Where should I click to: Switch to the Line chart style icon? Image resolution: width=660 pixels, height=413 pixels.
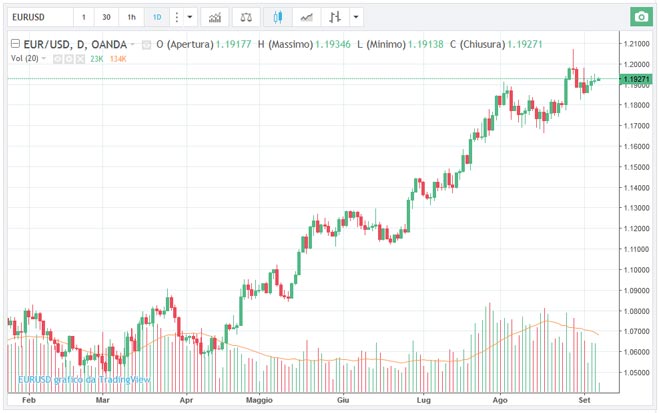307,18
